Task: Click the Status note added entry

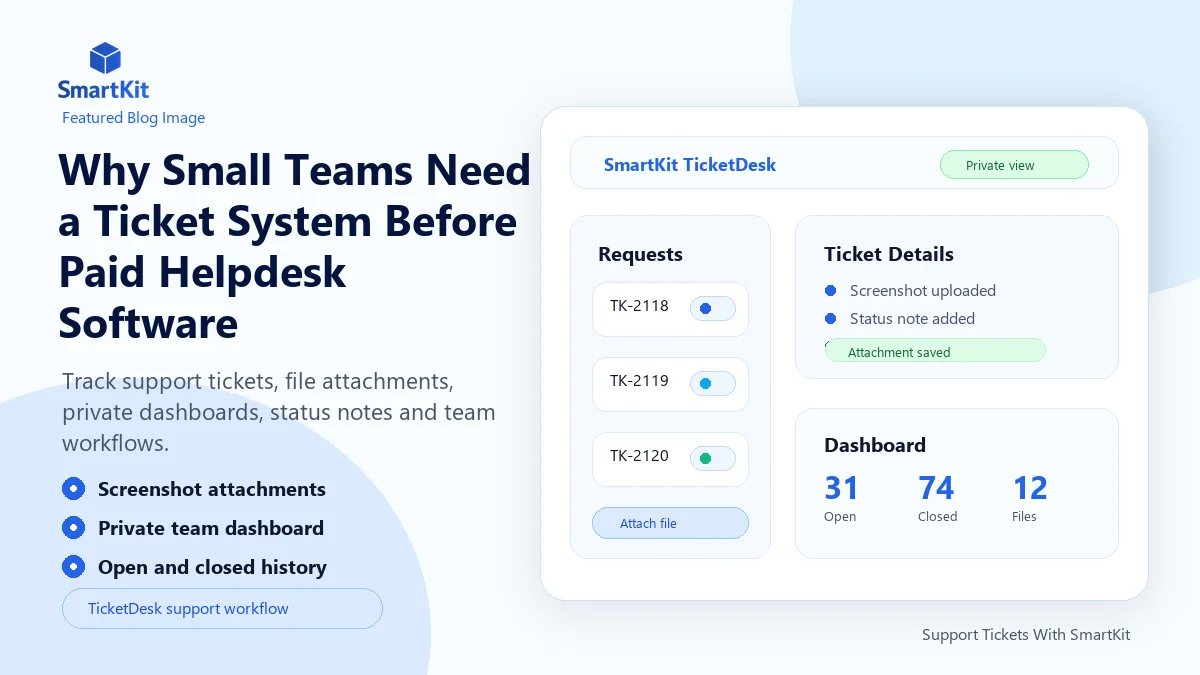Action: click(912, 319)
